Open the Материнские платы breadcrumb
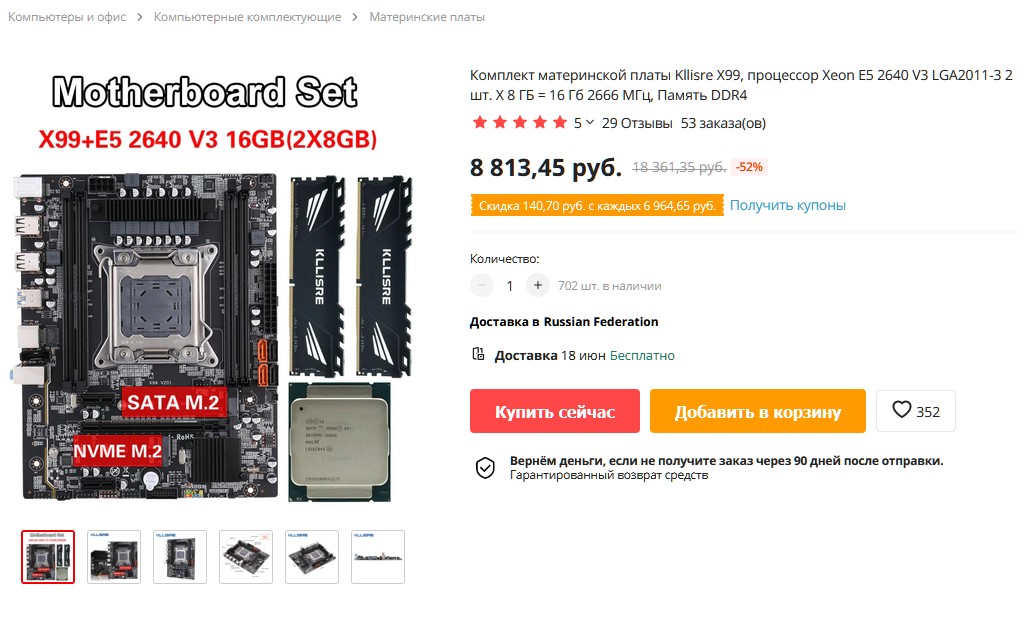The image size is (1034, 624). [x=427, y=17]
